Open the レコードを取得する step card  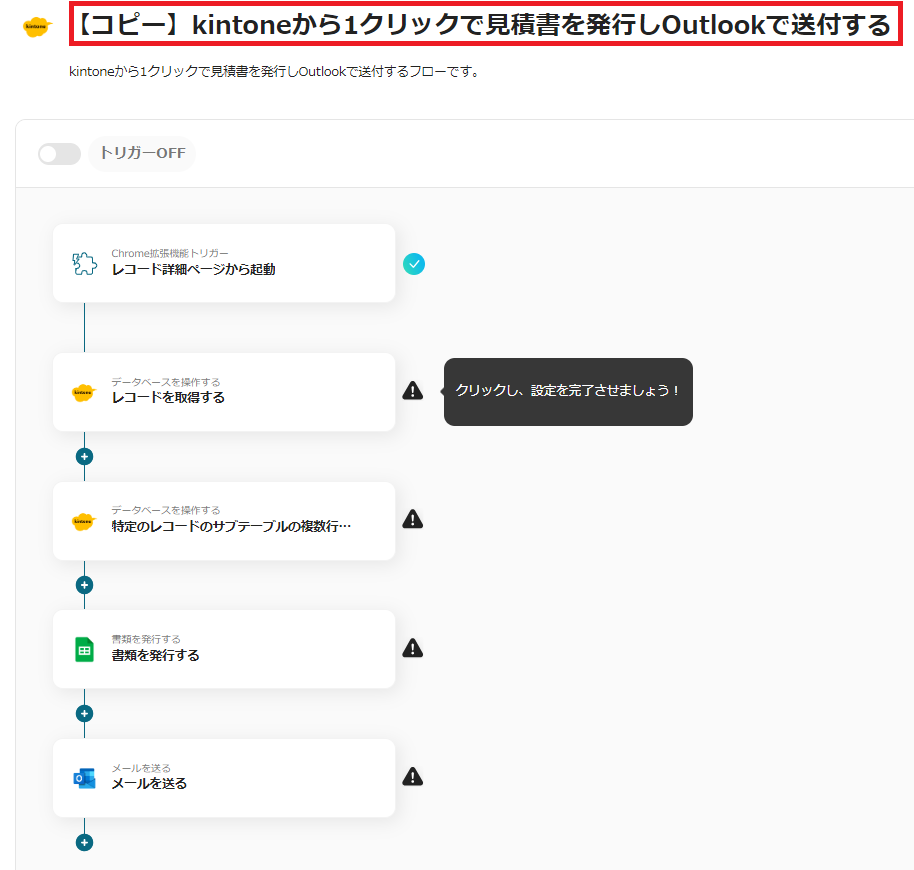[224, 392]
